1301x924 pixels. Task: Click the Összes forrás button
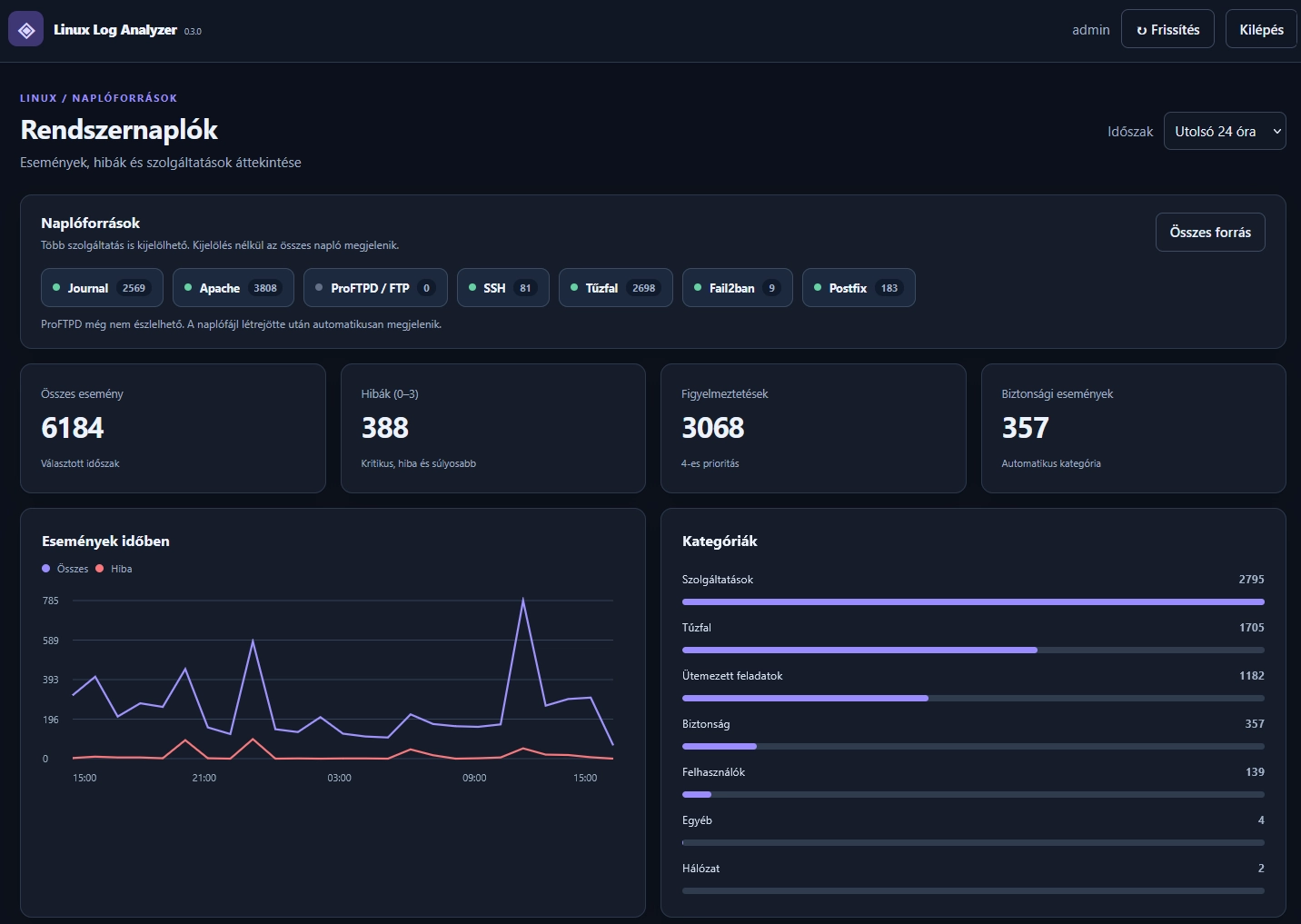tap(1210, 233)
